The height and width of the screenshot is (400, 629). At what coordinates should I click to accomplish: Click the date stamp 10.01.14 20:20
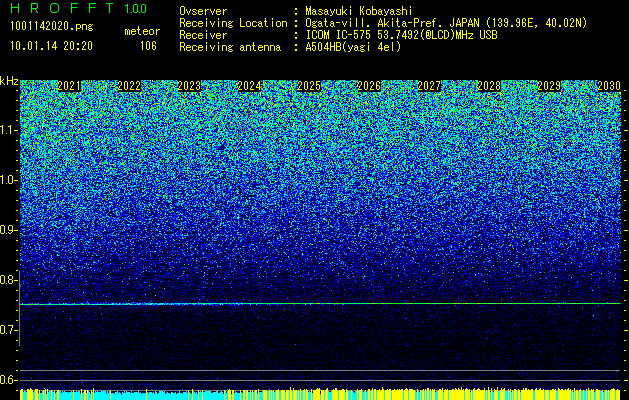tap(51, 46)
